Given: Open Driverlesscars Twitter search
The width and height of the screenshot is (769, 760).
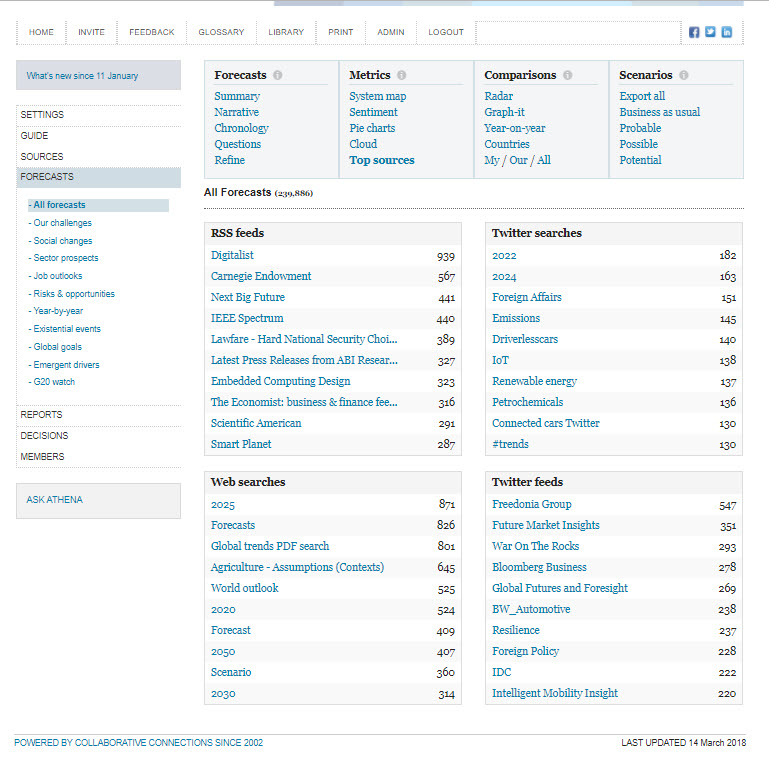Looking at the screenshot, I should click(525, 339).
